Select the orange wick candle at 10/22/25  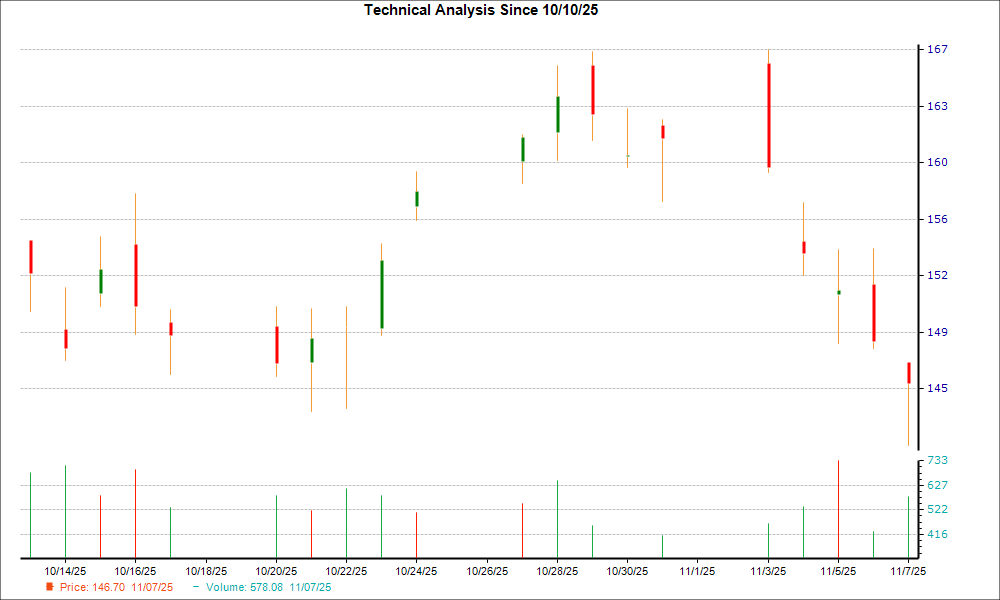pos(345,355)
